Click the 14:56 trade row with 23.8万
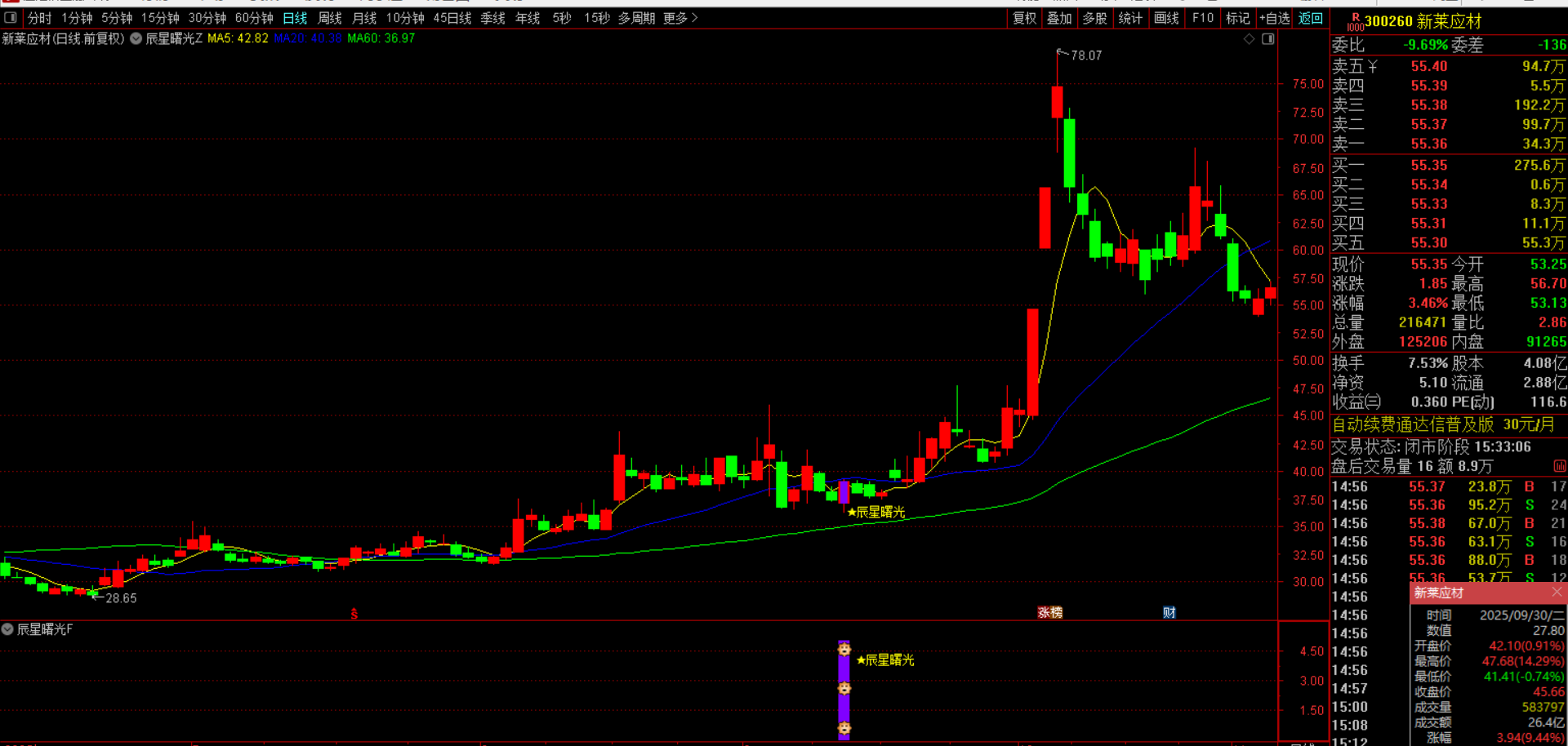The image size is (1568, 746). click(1449, 486)
